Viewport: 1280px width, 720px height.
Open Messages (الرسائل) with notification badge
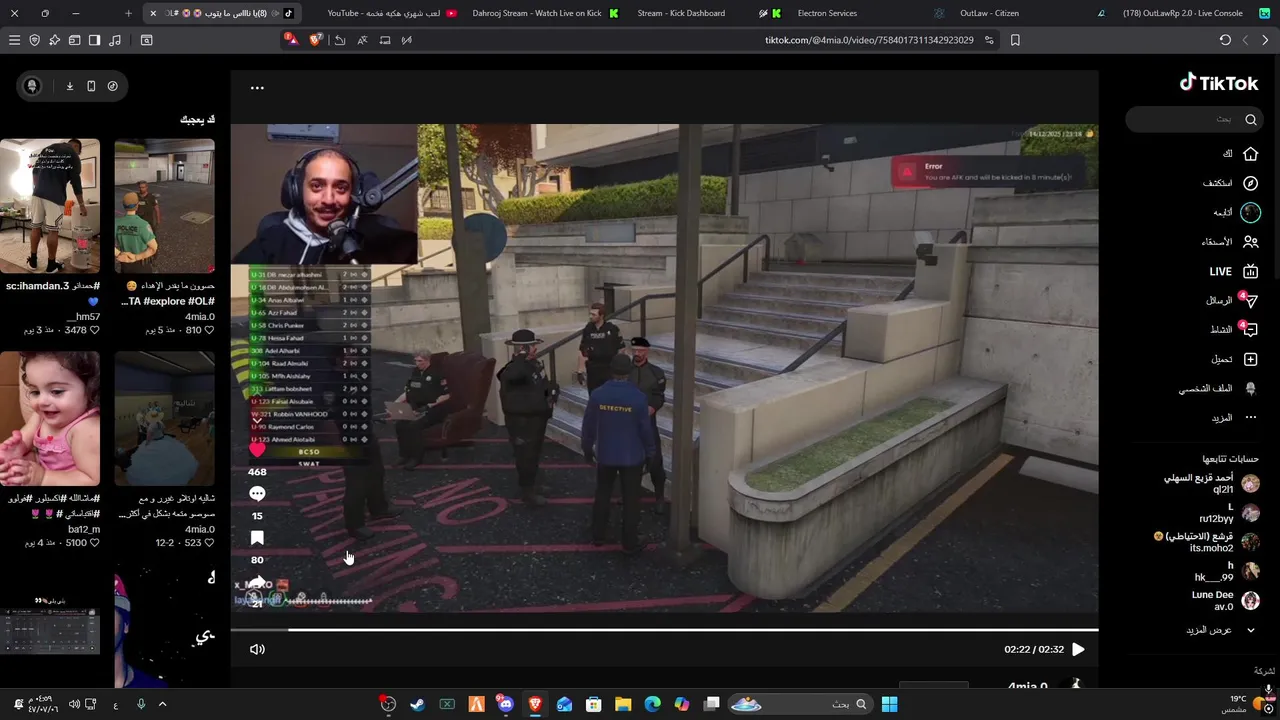(x=1232, y=300)
